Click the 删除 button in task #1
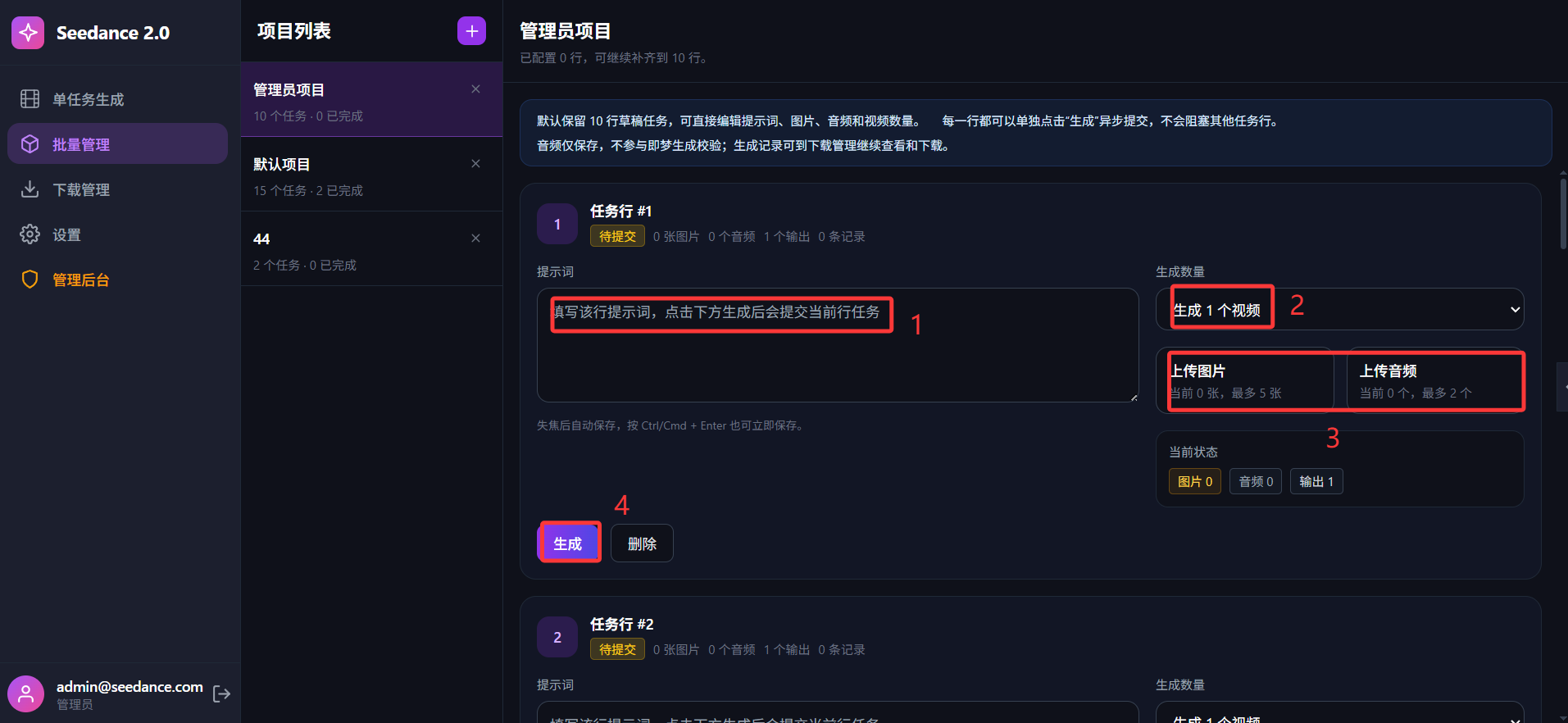1568x723 pixels. point(642,543)
